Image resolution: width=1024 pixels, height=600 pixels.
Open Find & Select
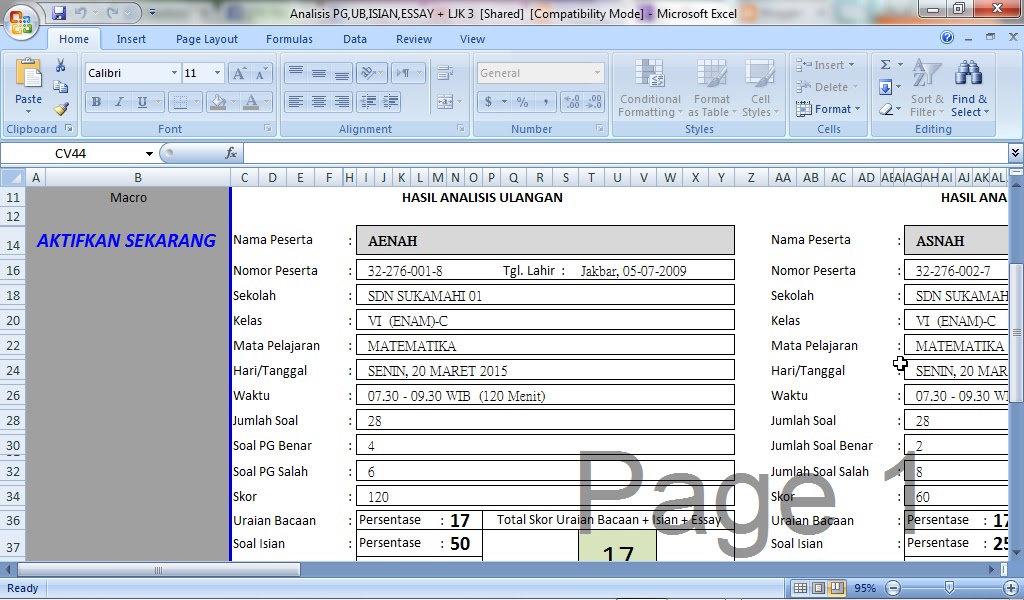pos(969,88)
